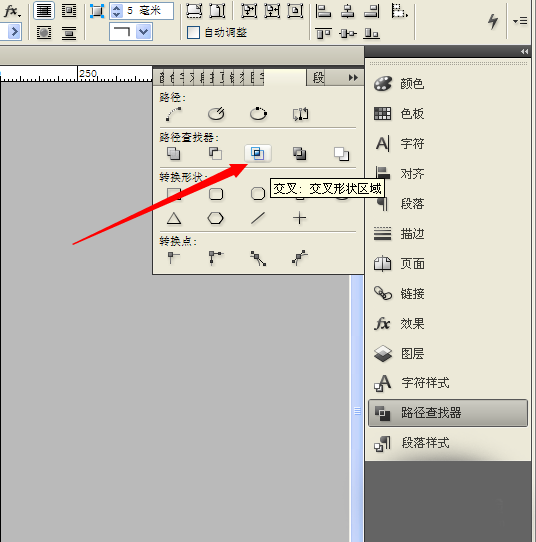Align vertical centers using toolbar icon

click(x=348, y=34)
